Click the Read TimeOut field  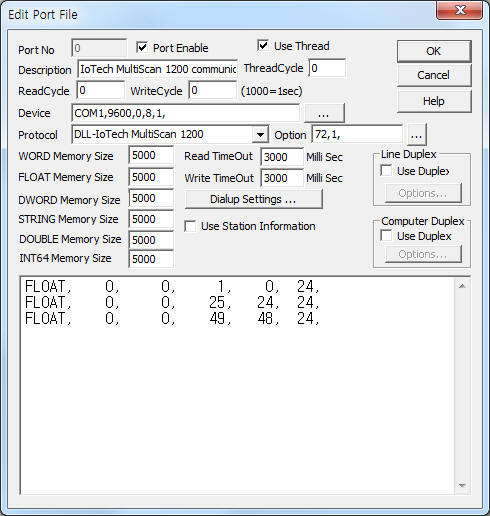pos(282,157)
